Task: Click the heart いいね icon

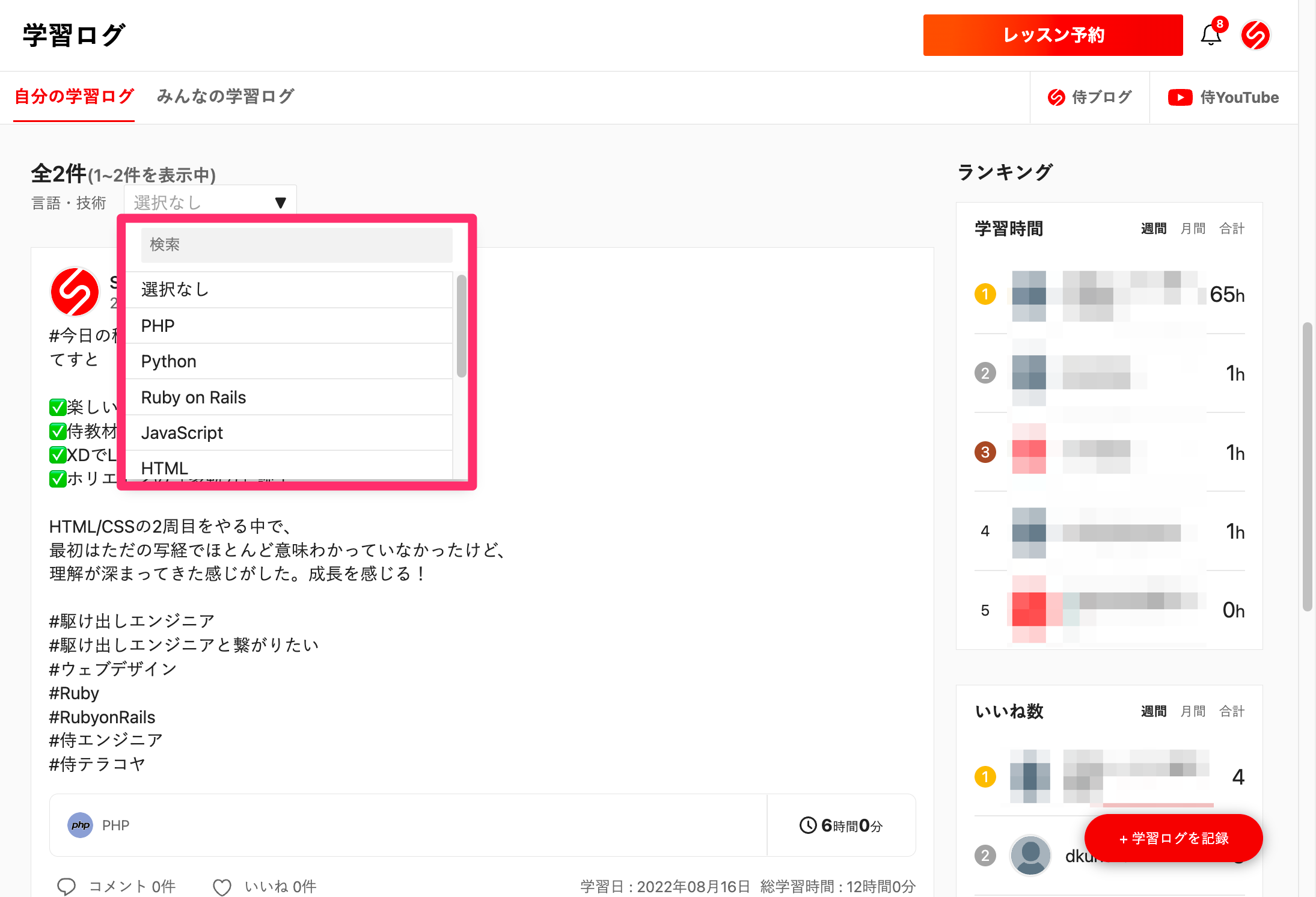Action: click(222, 886)
